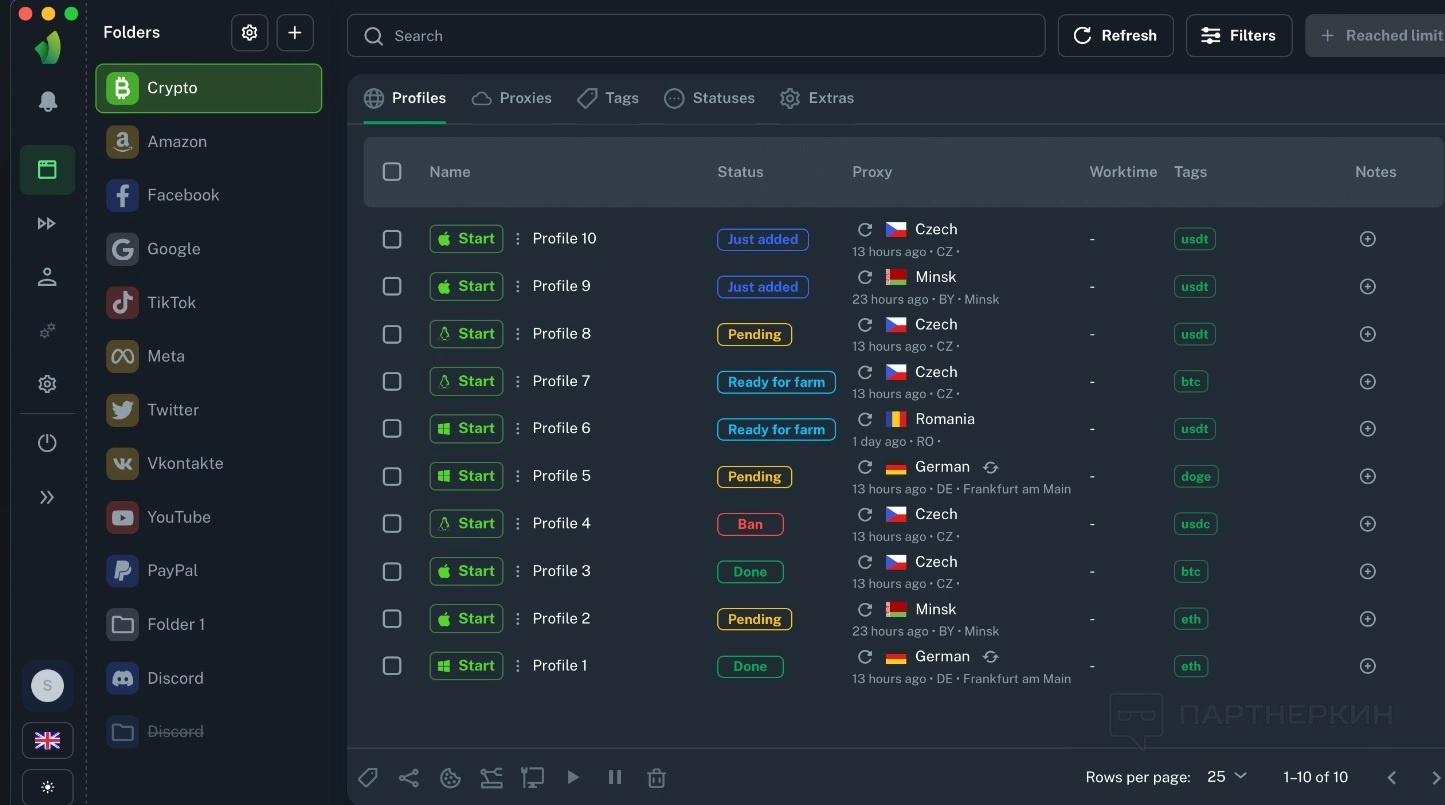Open the three-dot menu for Profile 5
The image size is (1445, 805).
click(517, 476)
